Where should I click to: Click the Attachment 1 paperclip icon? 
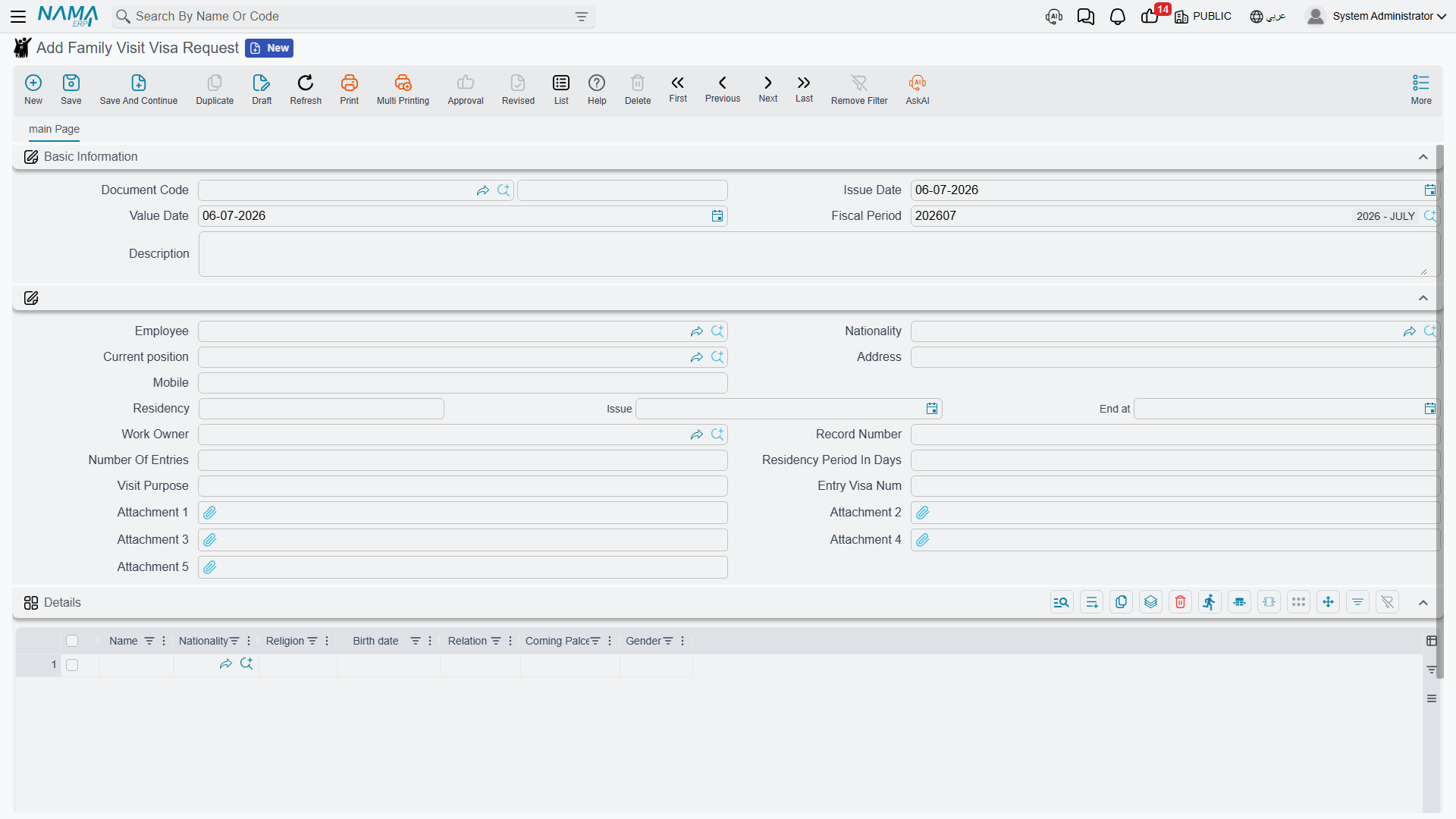[x=210, y=513]
